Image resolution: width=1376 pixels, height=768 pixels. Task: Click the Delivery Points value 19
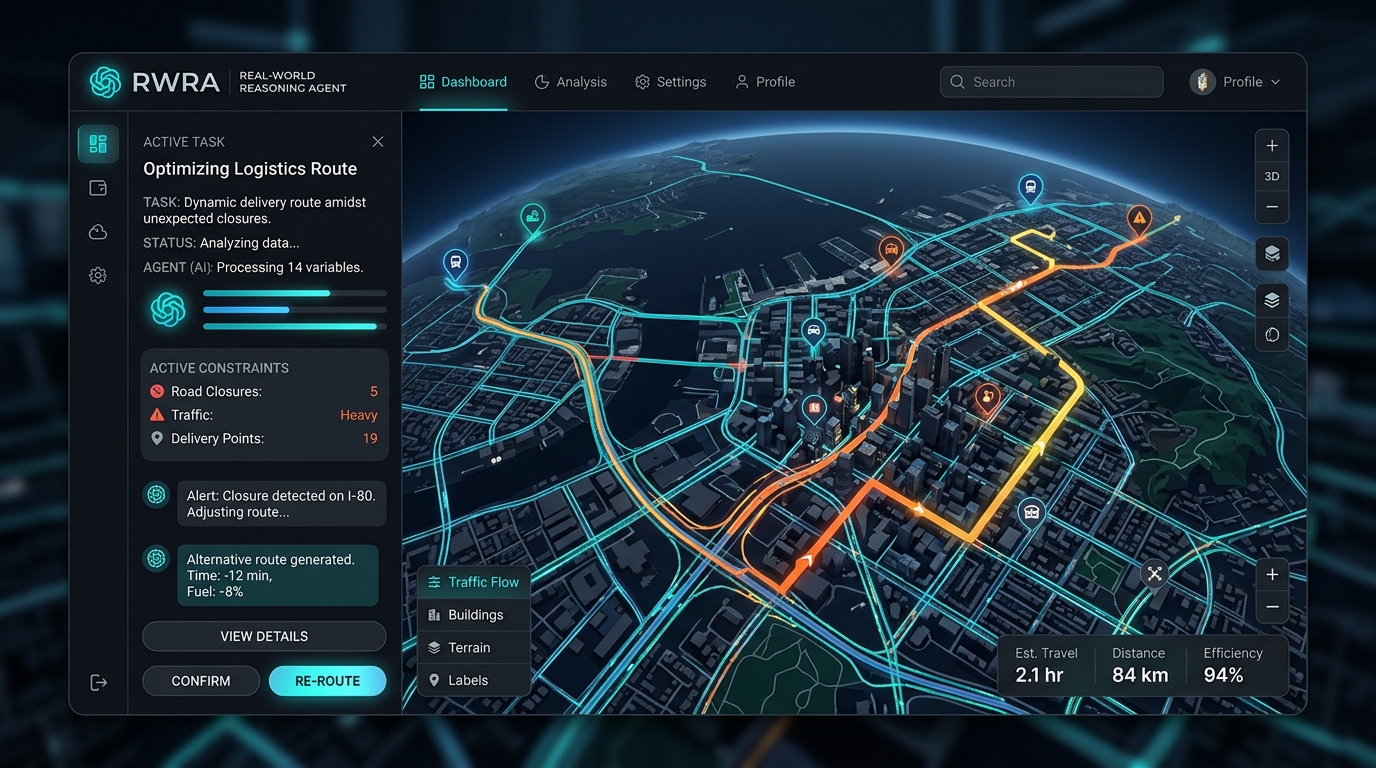pyautogui.click(x=370, y=439)
